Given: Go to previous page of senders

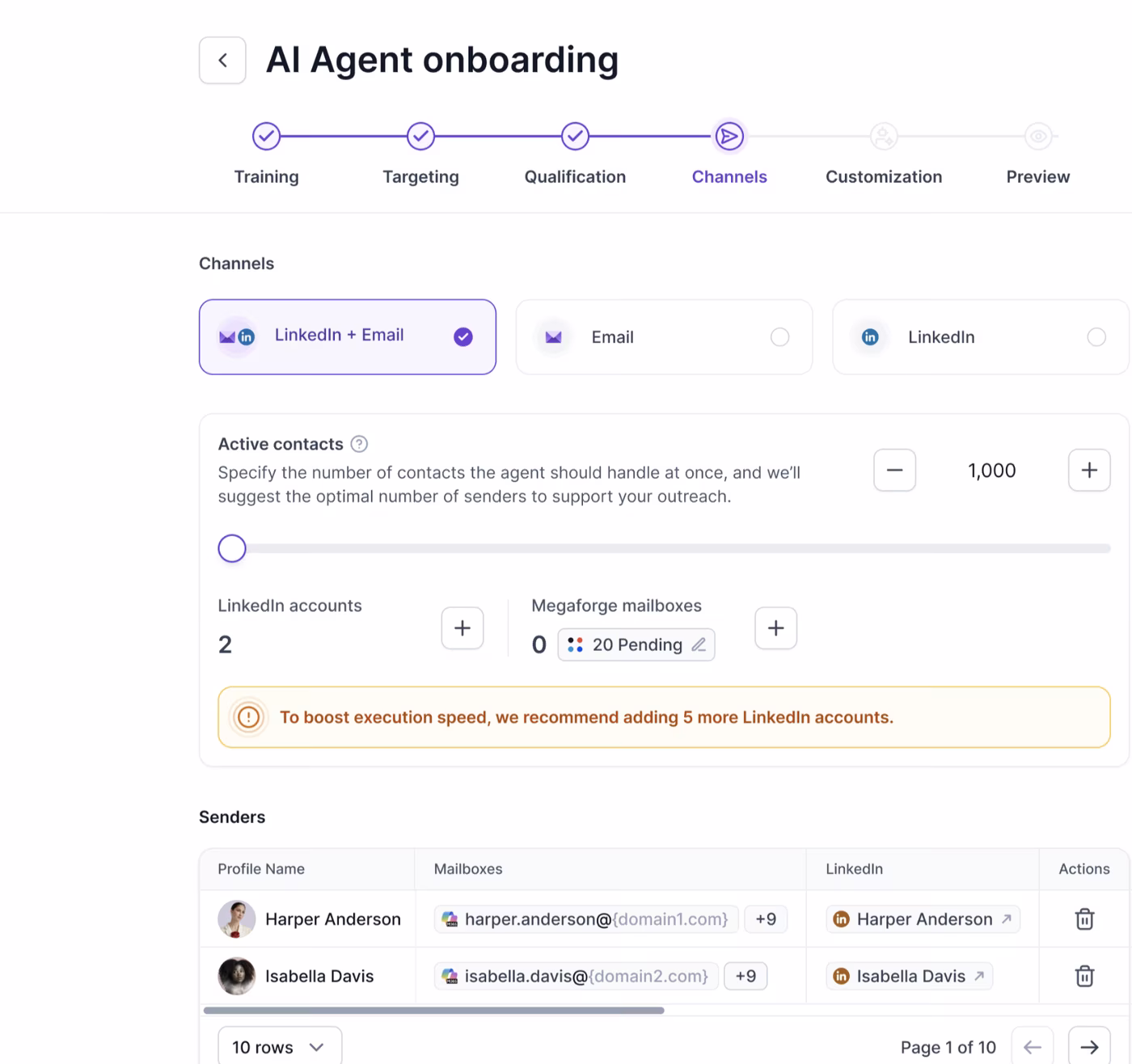Looking at the screenshot, I should [1032, 1046].
